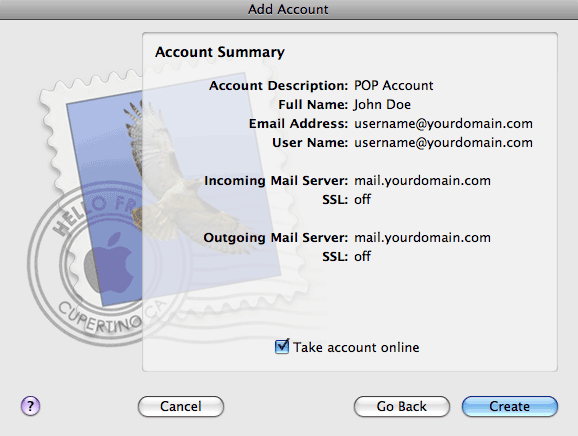This screenshot has width=578, height=436.
Task: Click the value beside User Name label
Action: pos(443,143)
